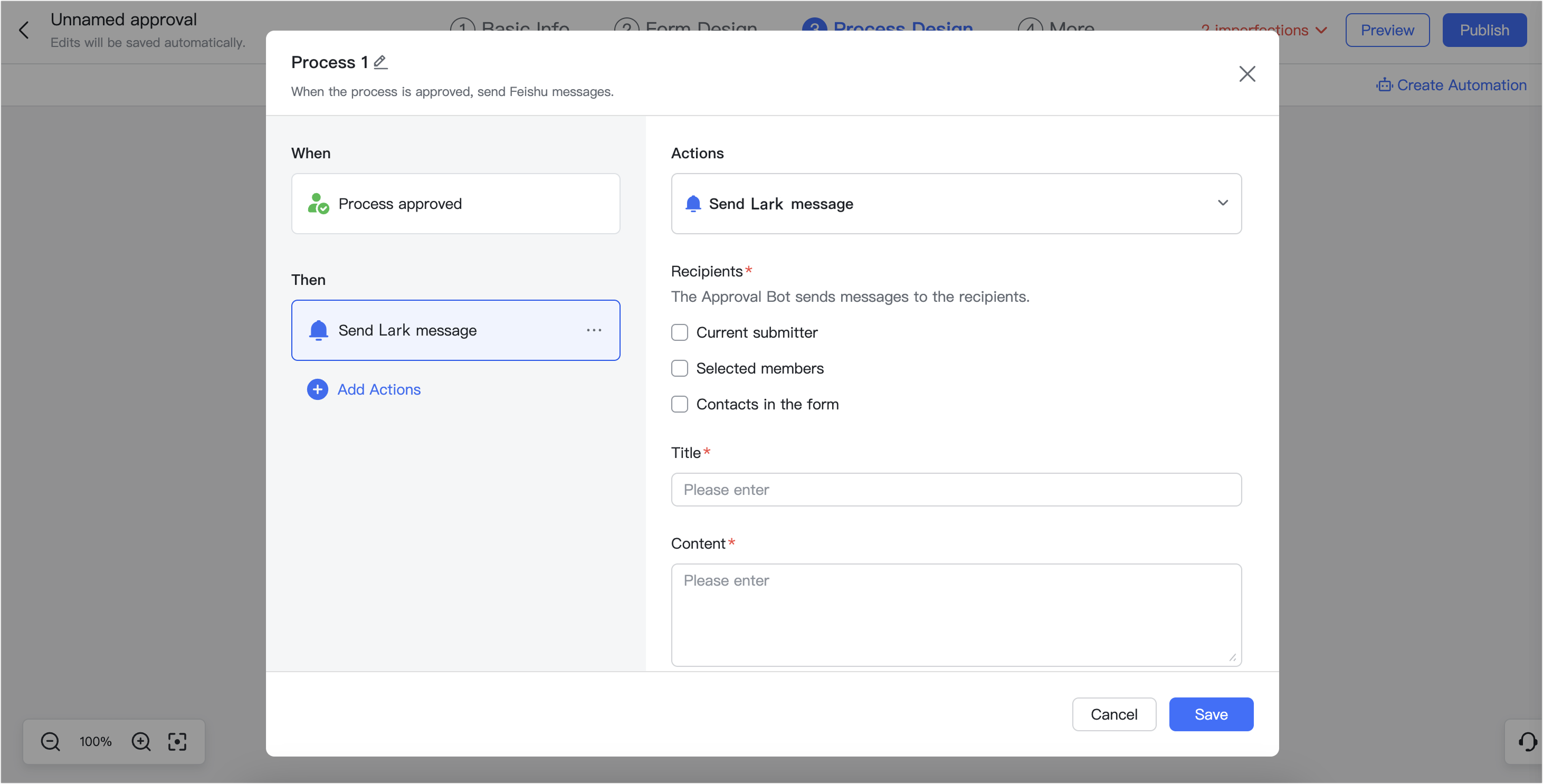Viewport: 1543px width, 784px height.
Task: Edit the Process 1 name with pencil icon
Action: 380,62
